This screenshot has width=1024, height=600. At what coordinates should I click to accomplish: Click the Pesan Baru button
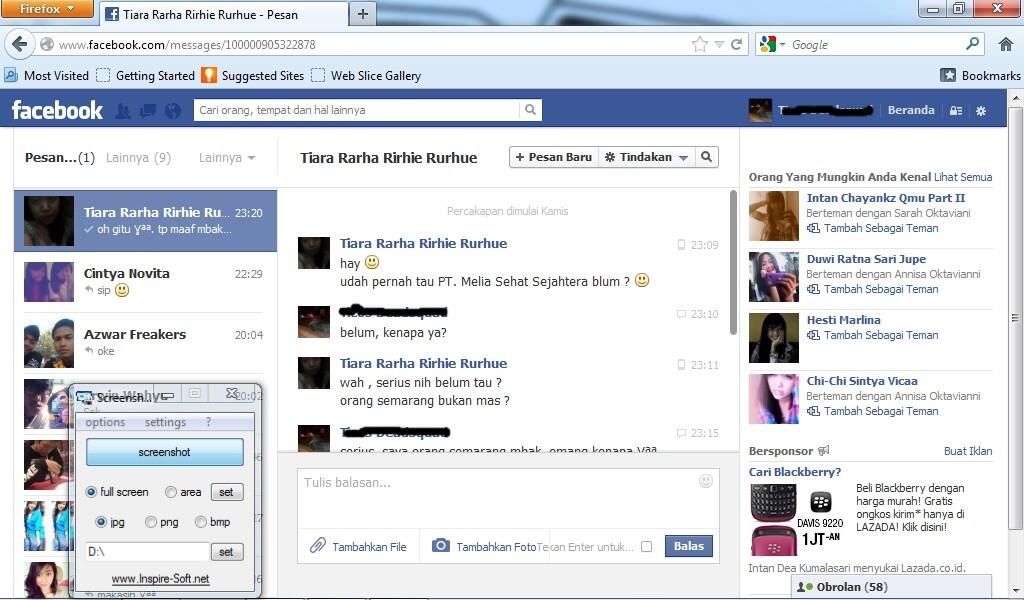click(554, 157)
